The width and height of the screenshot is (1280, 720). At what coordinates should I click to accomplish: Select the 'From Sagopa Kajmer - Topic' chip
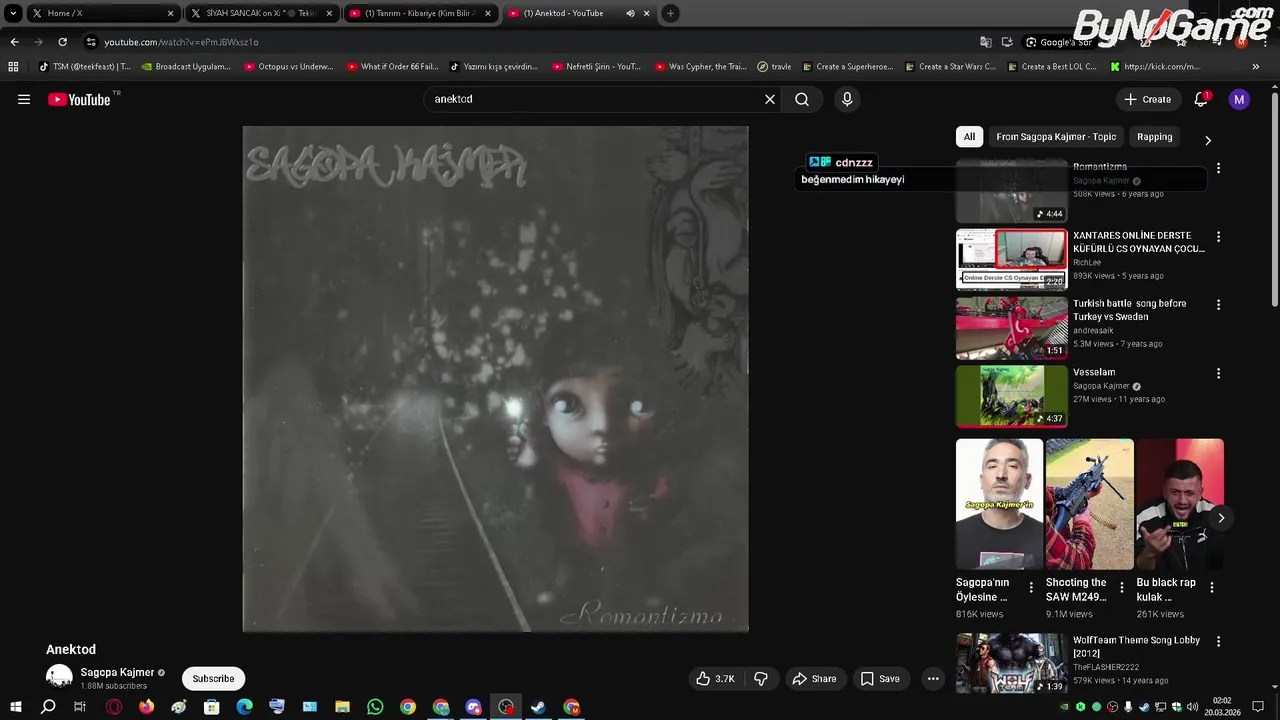point(1056,137)
